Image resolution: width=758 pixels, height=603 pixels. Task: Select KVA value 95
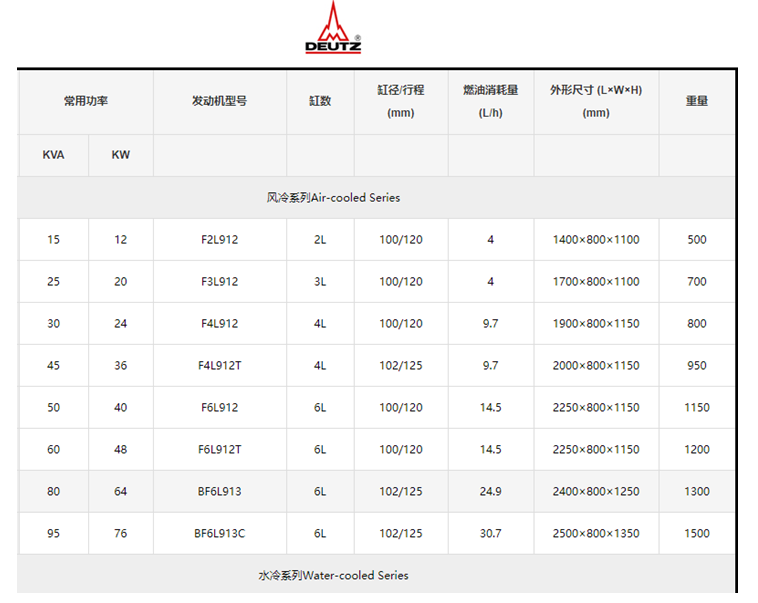pyautogui.click(x=53, y=533)
